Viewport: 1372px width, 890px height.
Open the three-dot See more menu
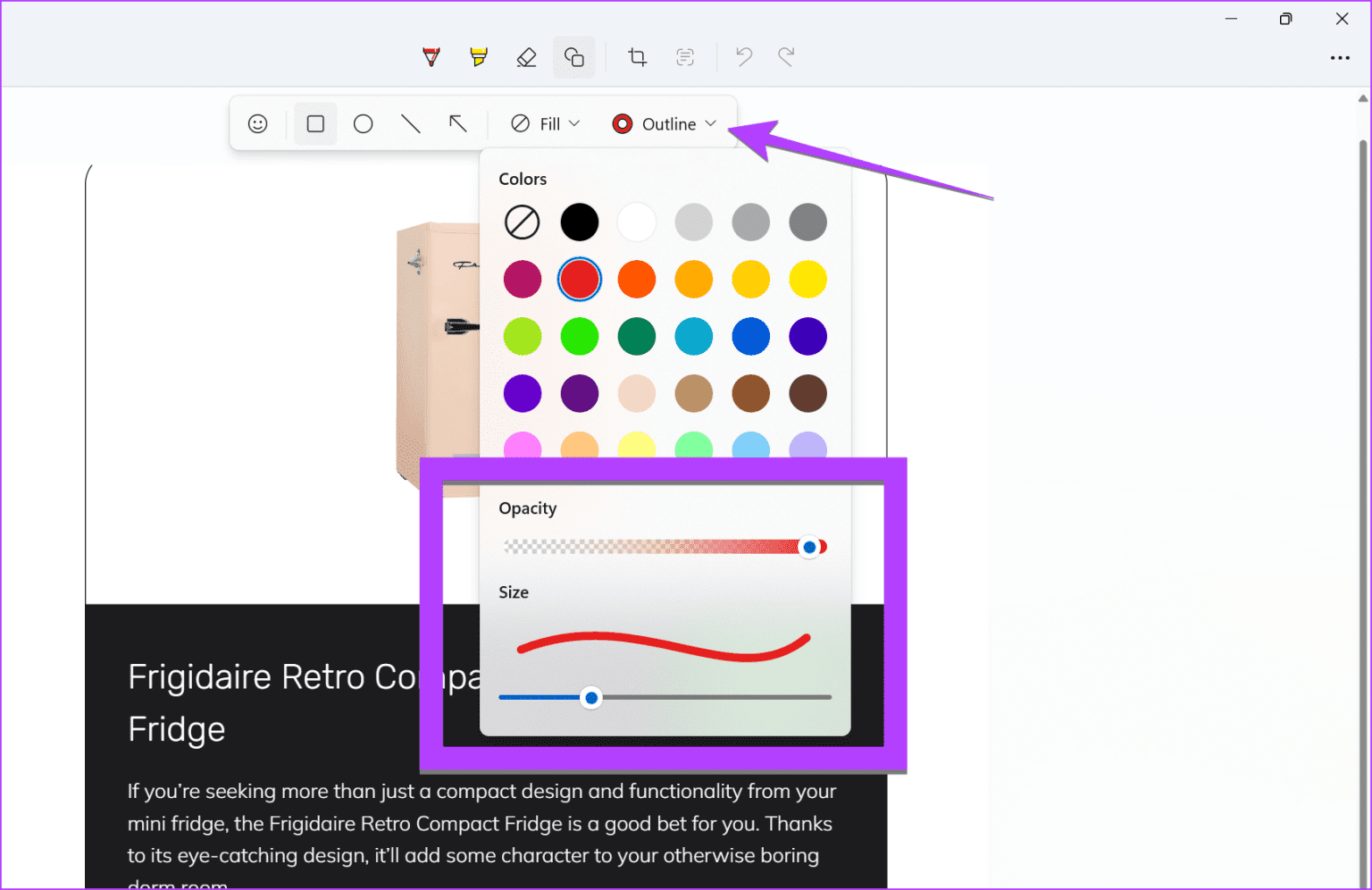pyautogui.click(x=1340, y=58)
